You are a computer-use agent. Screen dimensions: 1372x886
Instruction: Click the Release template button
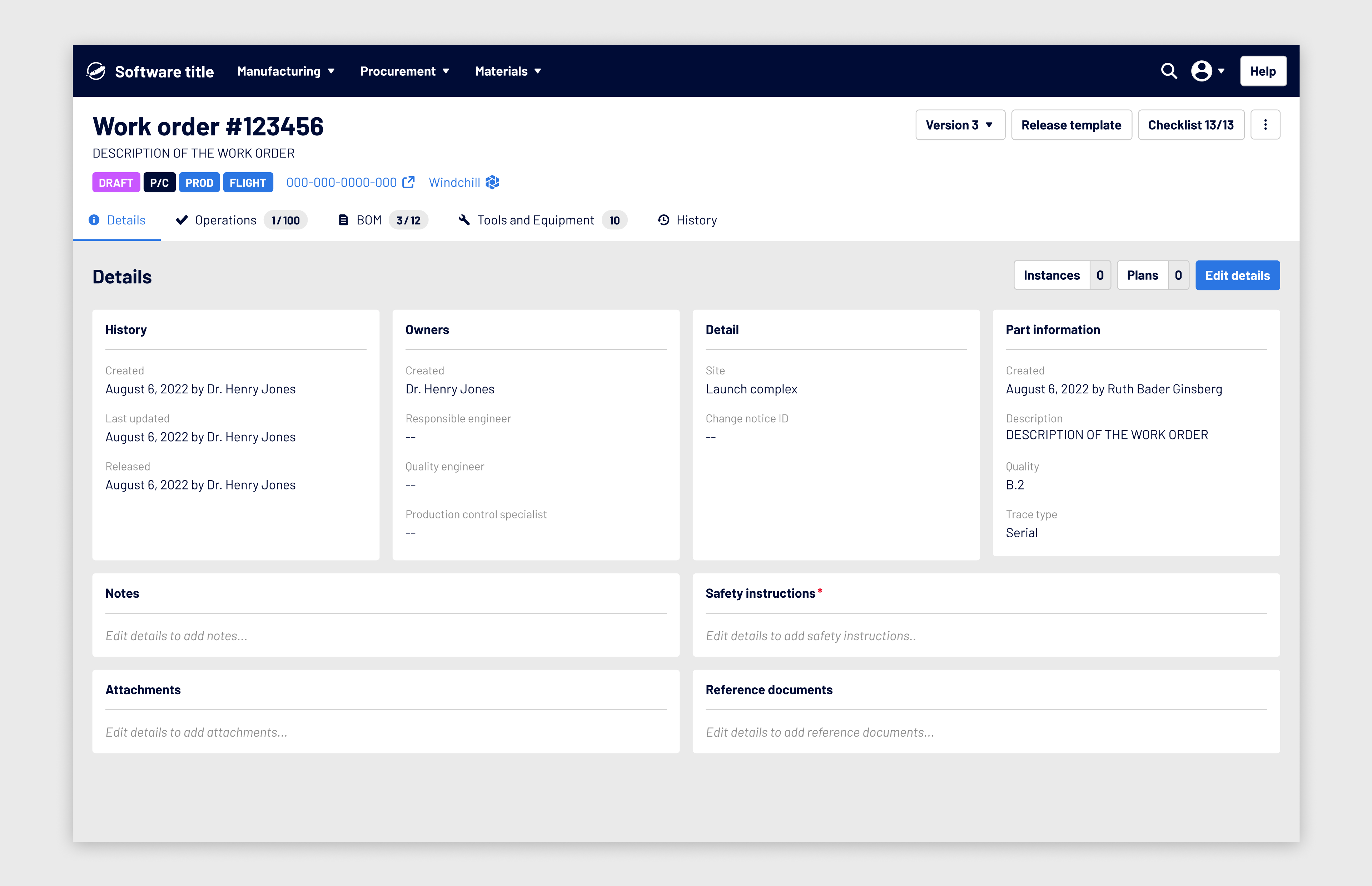[x=1071, y=125]
